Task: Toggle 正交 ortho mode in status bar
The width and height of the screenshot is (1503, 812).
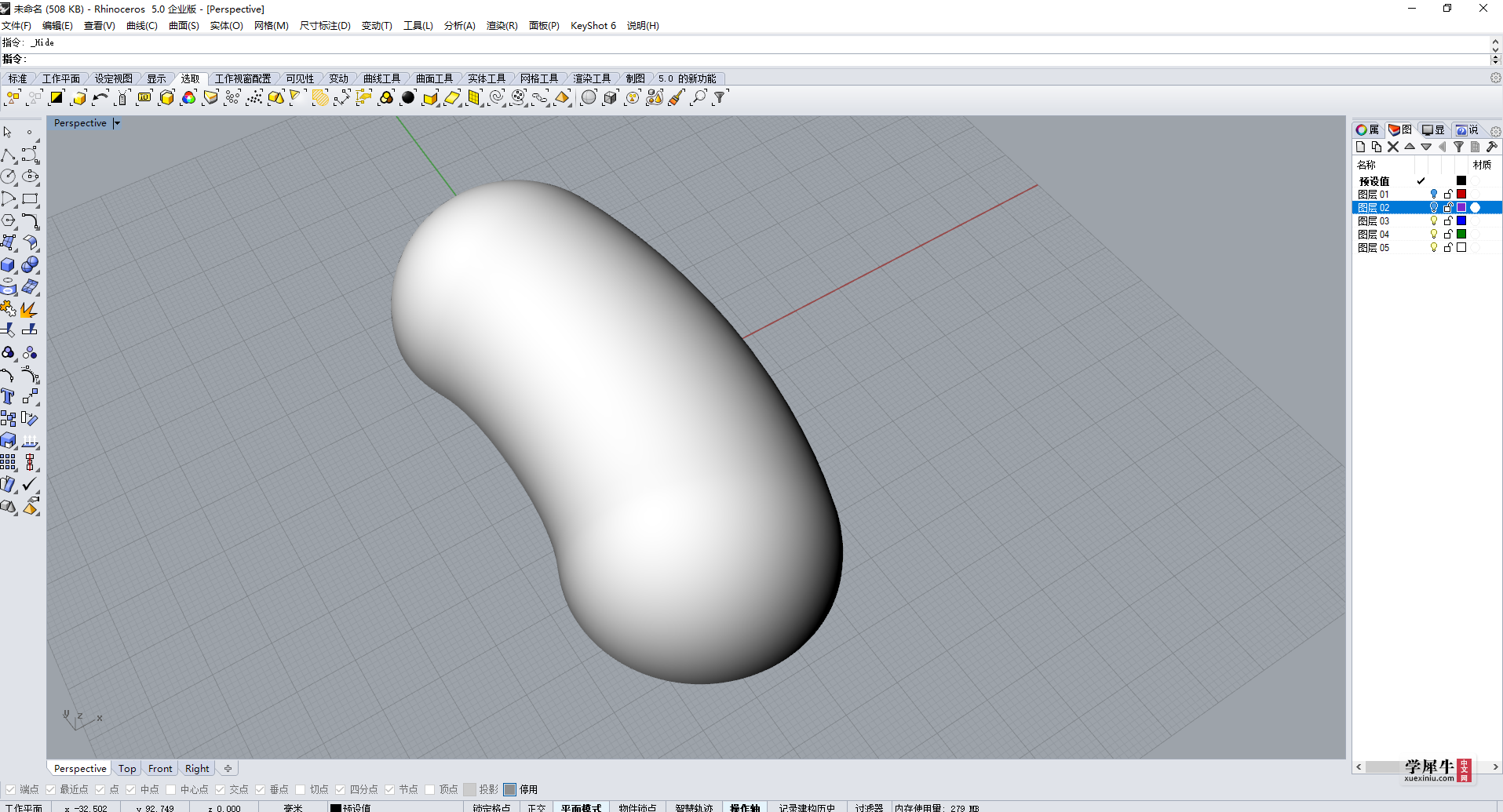Action: tap(536, 807)
